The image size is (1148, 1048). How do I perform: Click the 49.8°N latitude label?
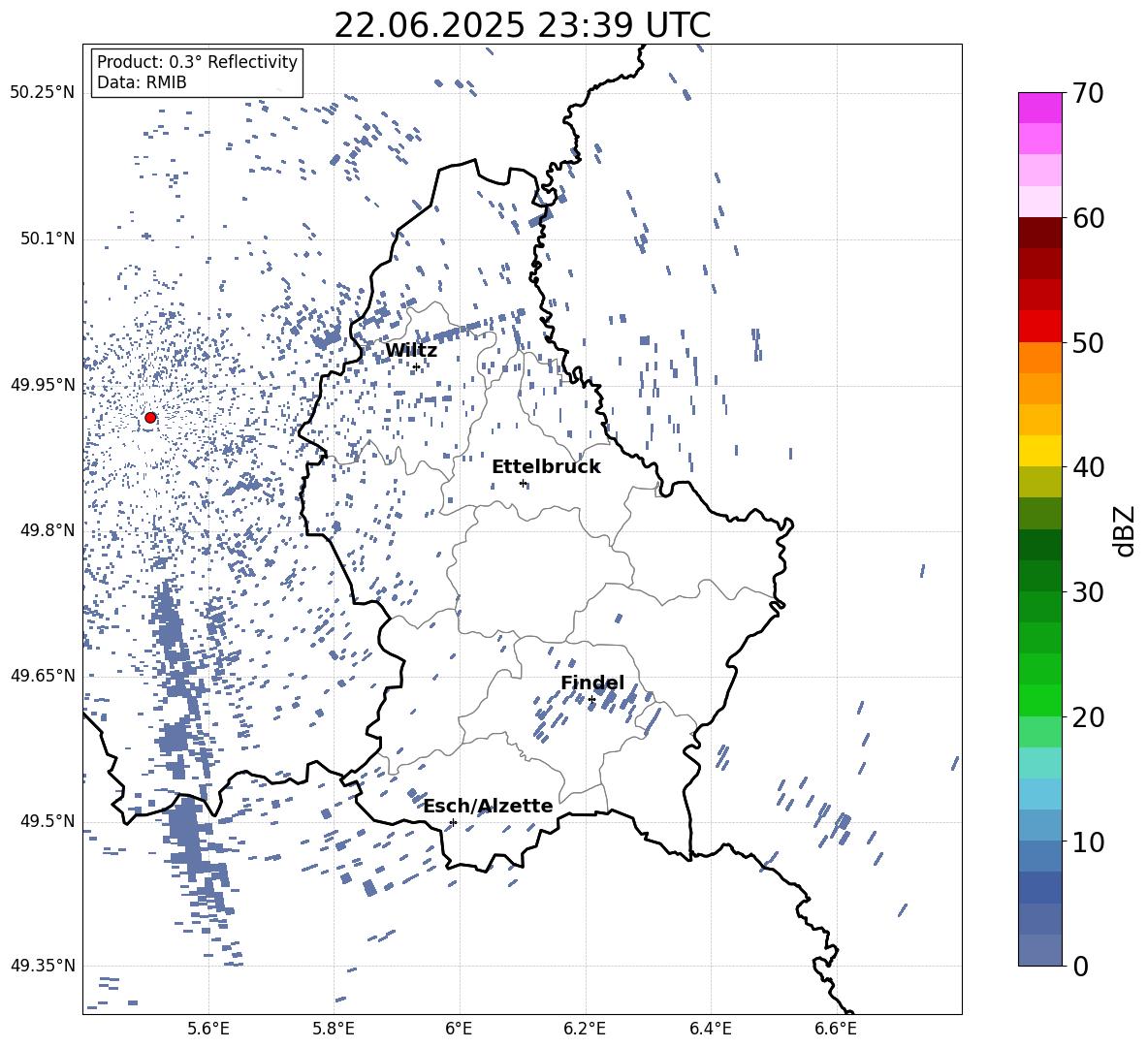coord(48,530)
